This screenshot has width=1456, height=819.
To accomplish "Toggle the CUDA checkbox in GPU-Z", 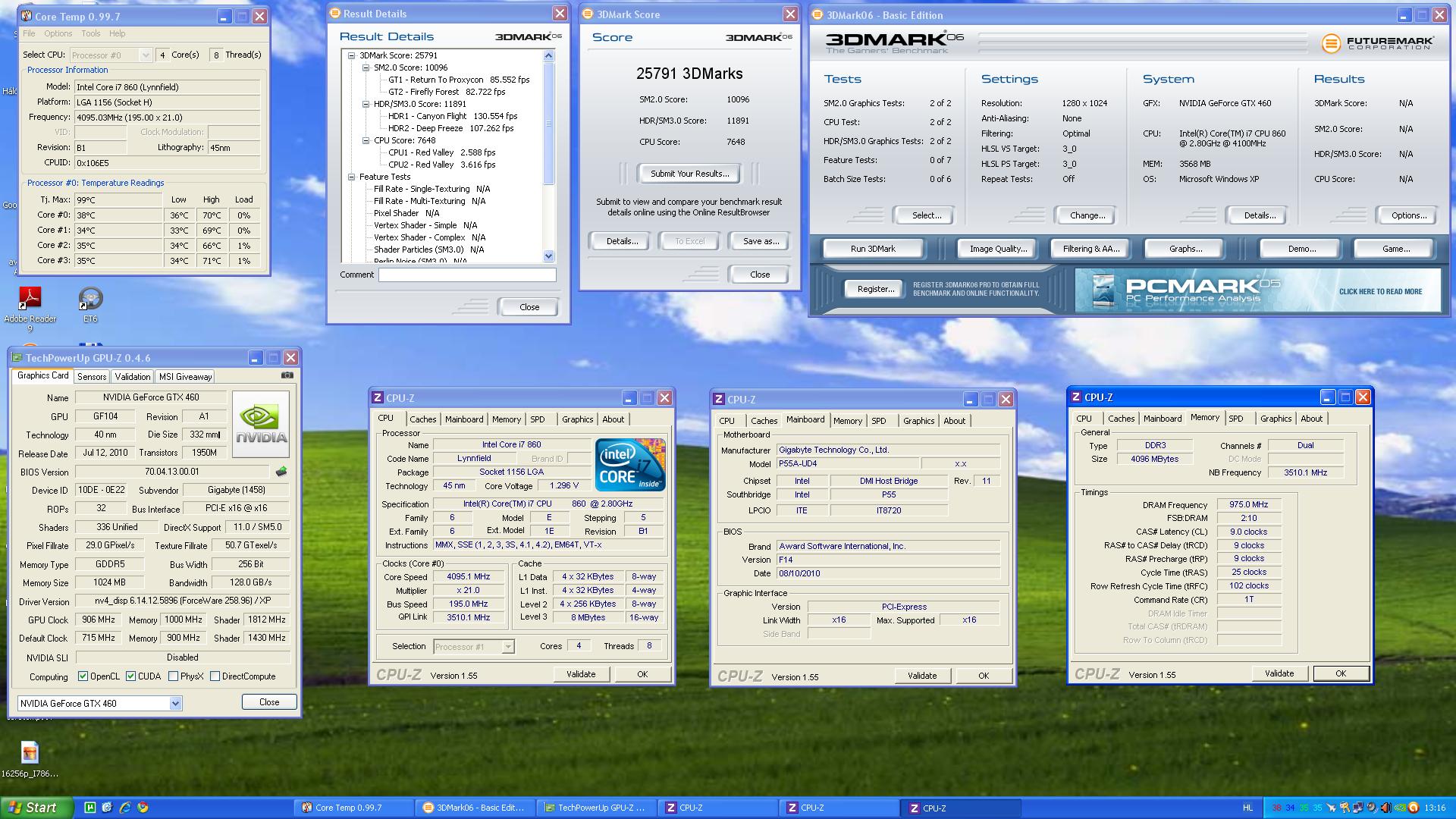I will (130, 676).
